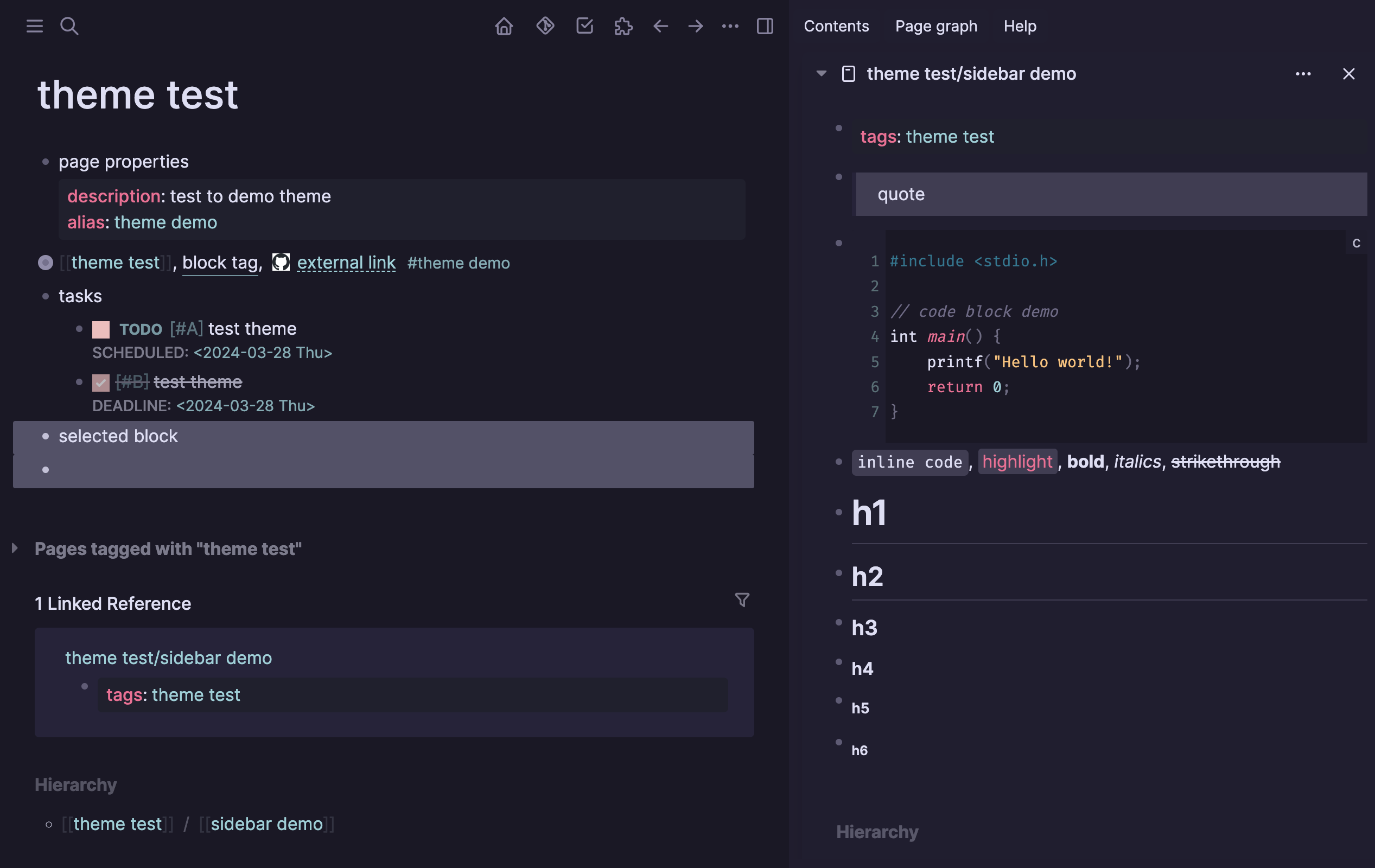The height and width of the screenshot is (868, 1375).
Task: Select the theme test linked reference
Action: pos(195,693)
